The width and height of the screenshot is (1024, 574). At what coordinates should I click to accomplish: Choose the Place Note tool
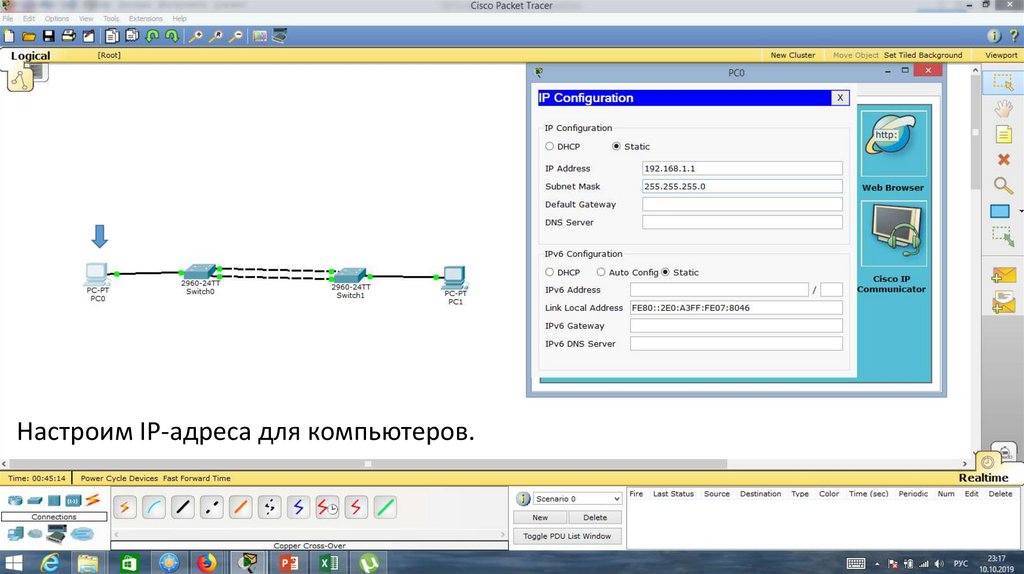(x=1003, y=134)
